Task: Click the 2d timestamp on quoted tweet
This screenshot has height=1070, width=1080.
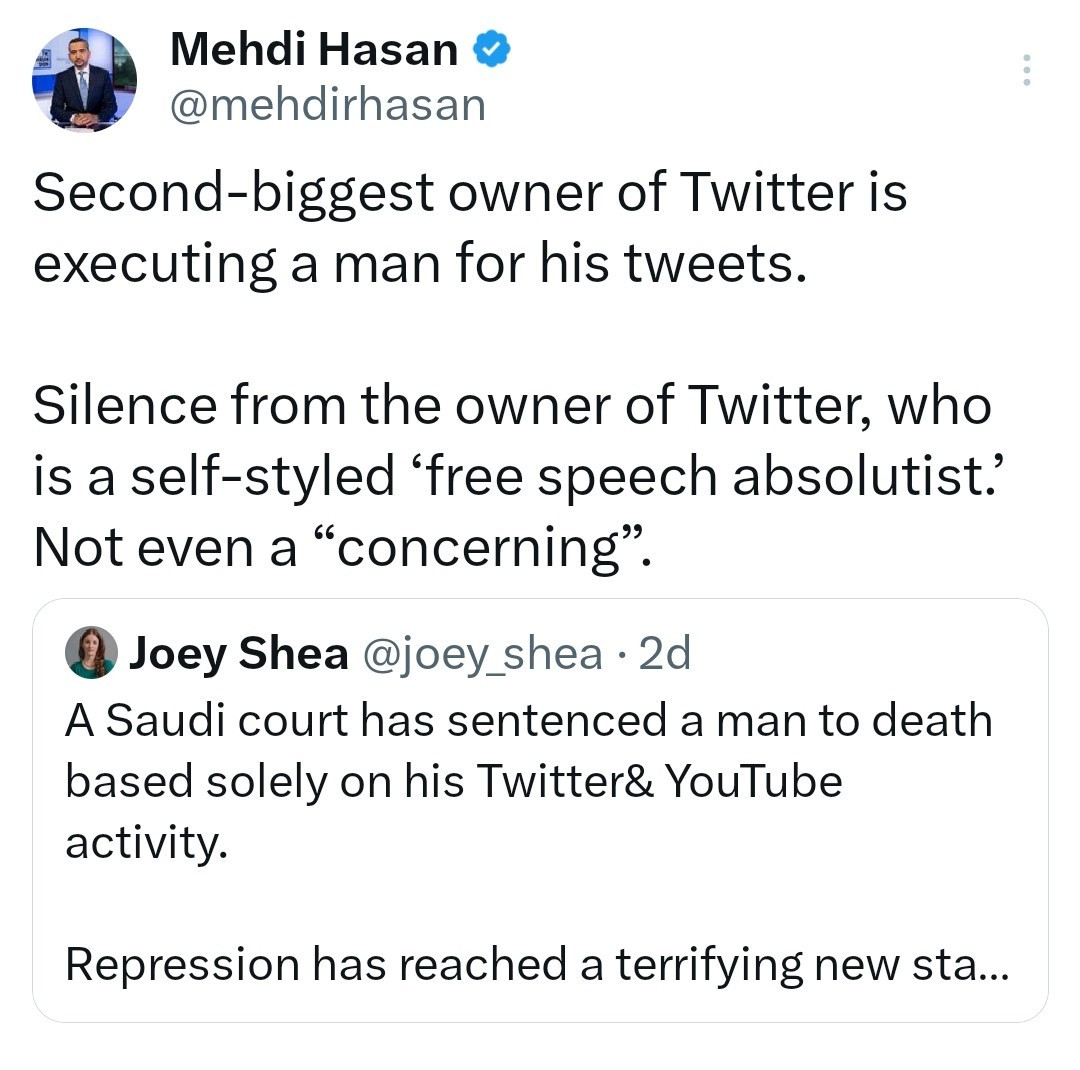Action: 664,654
